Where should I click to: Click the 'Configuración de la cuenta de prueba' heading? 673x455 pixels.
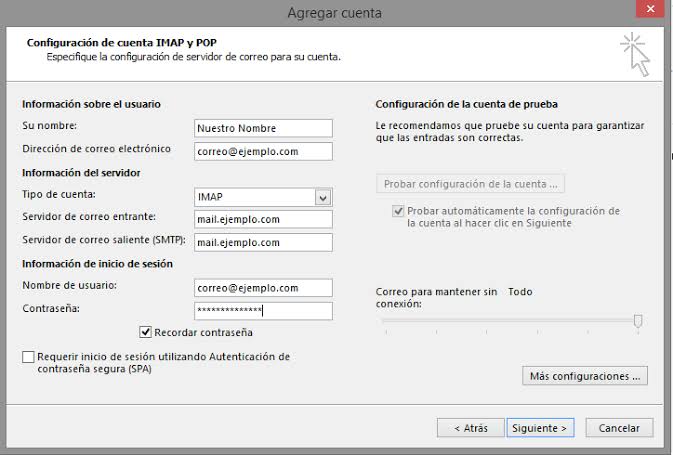pos(467,104)
